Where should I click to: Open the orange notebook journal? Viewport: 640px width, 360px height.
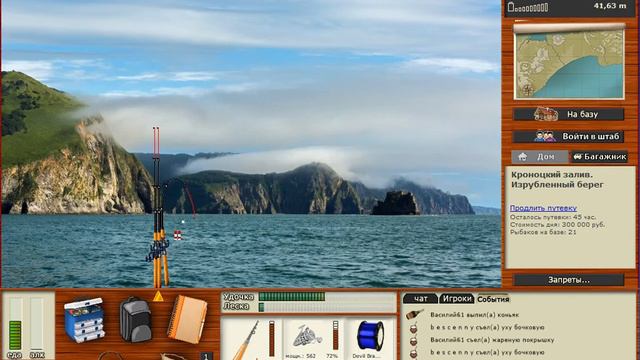tap(188, 319)
